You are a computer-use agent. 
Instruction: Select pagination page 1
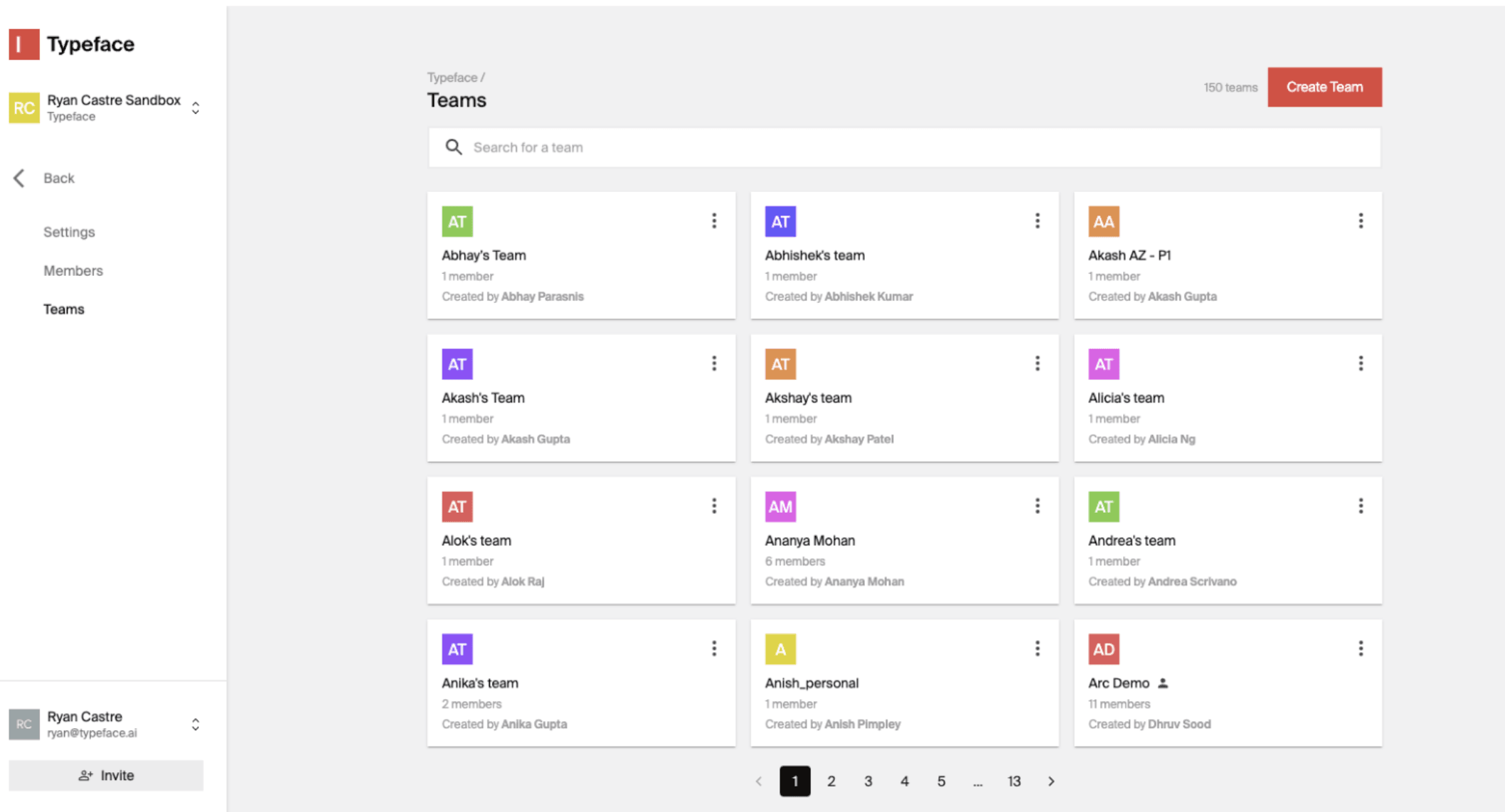pos(795,781)
